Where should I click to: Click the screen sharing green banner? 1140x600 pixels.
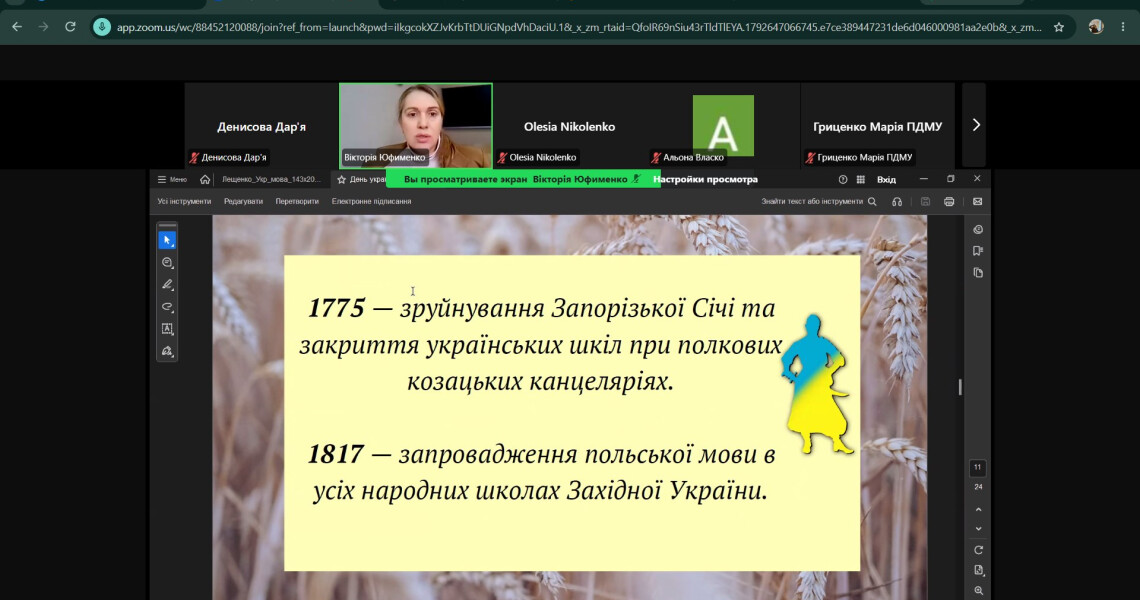pos(523,179)
